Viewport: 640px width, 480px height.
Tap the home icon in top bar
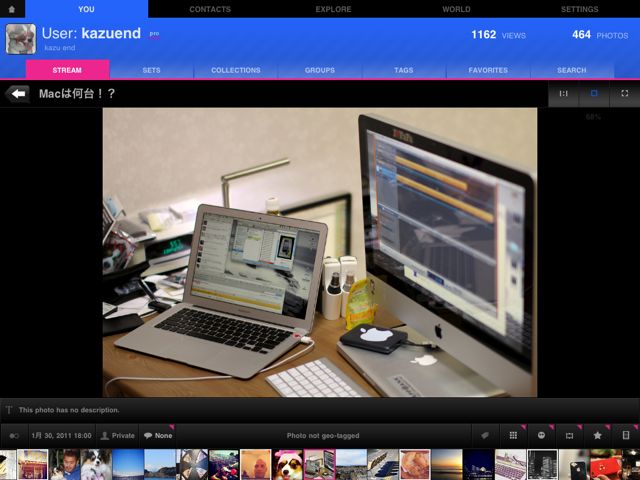pyautogui.click(x=12, y=9)
